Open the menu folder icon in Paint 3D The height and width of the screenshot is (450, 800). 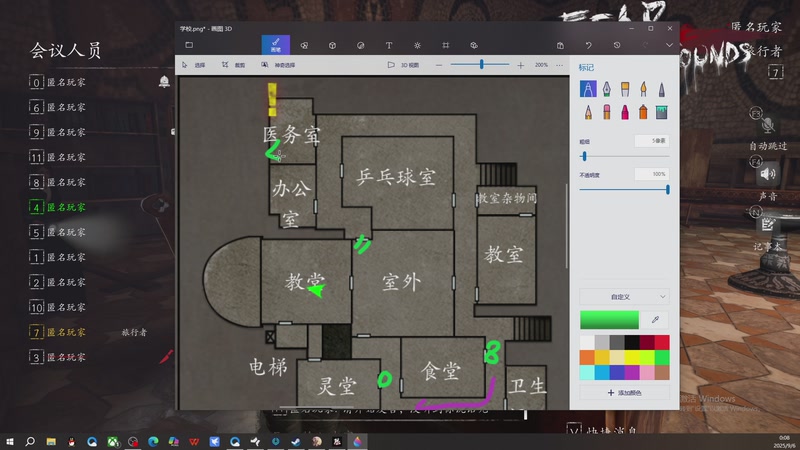[x=189, y=45]
